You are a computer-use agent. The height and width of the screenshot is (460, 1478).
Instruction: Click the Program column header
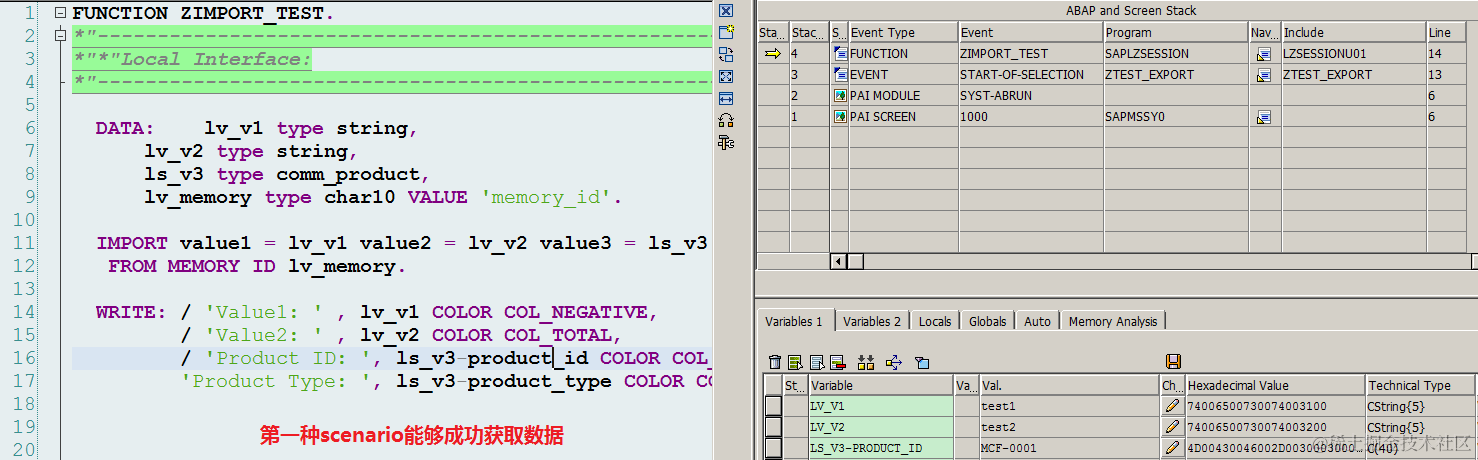pos(1175,33)
